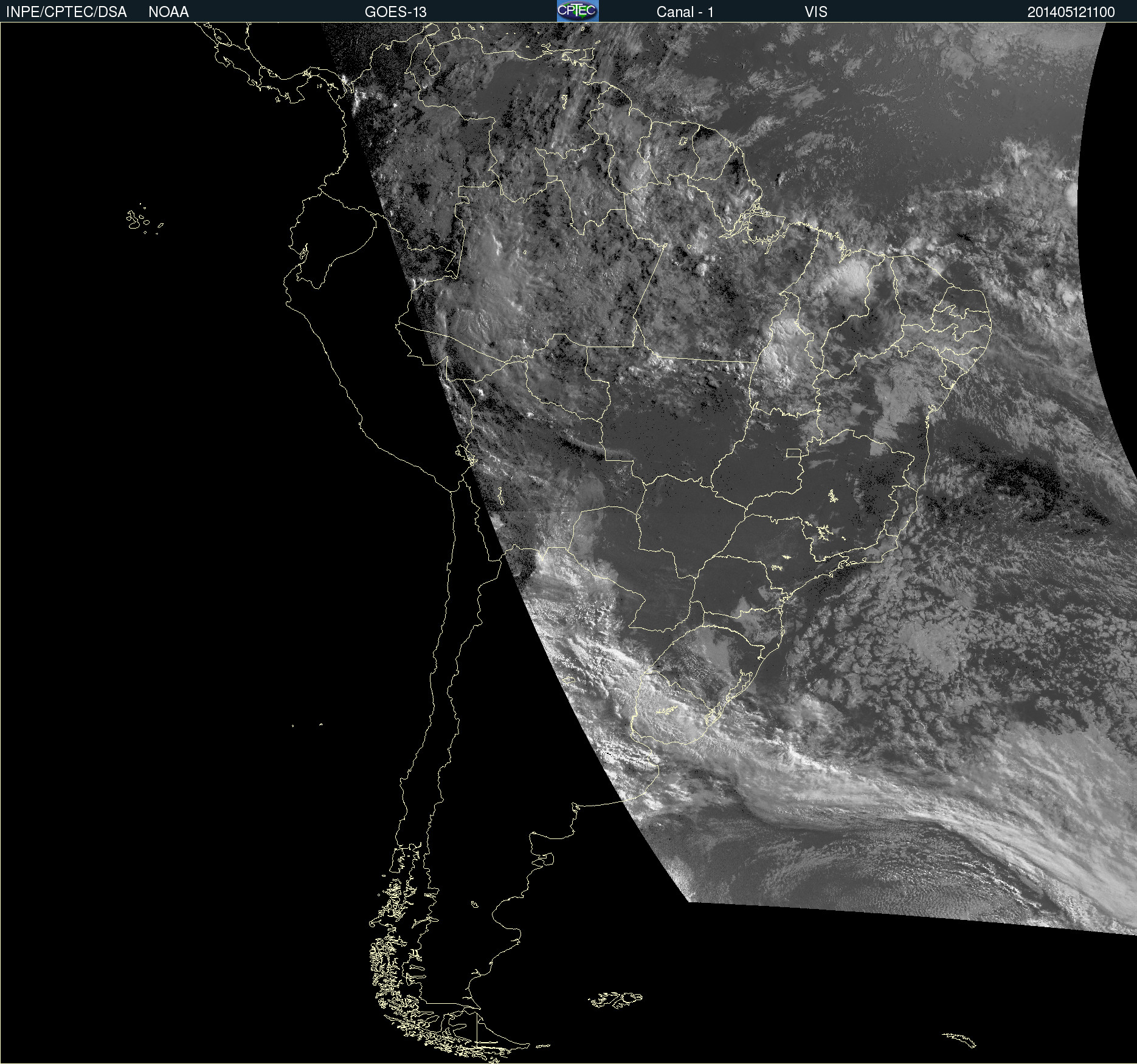The height and width of the screenshot is (1064, 1137).
Task: Click the GOES-13 satellite label
Action: tap(396, 12)
